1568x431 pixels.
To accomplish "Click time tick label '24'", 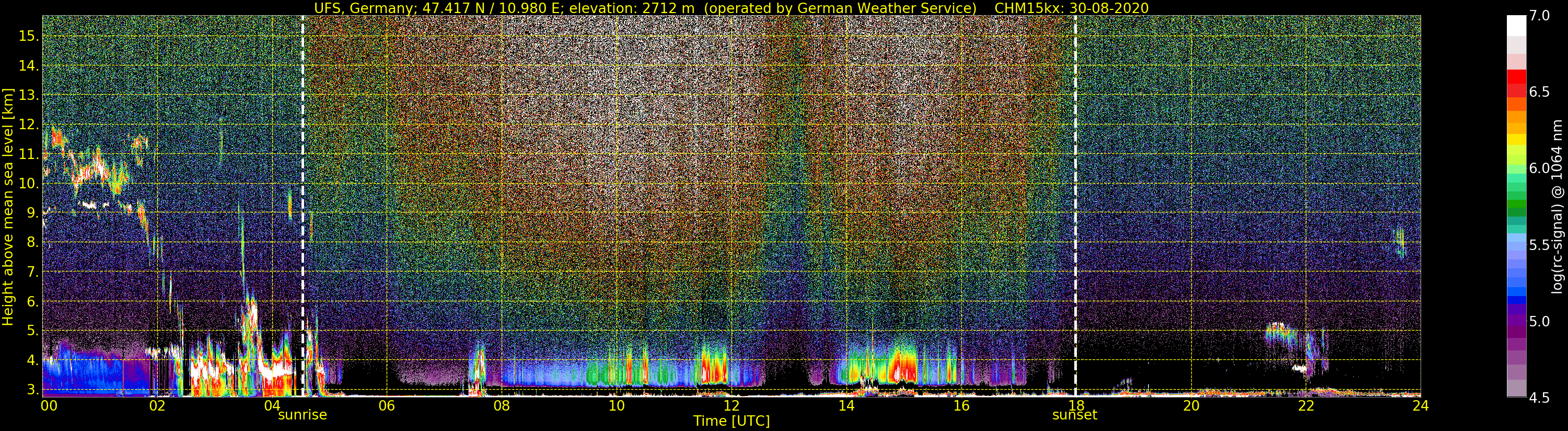I will click(x=1420, y=406).
